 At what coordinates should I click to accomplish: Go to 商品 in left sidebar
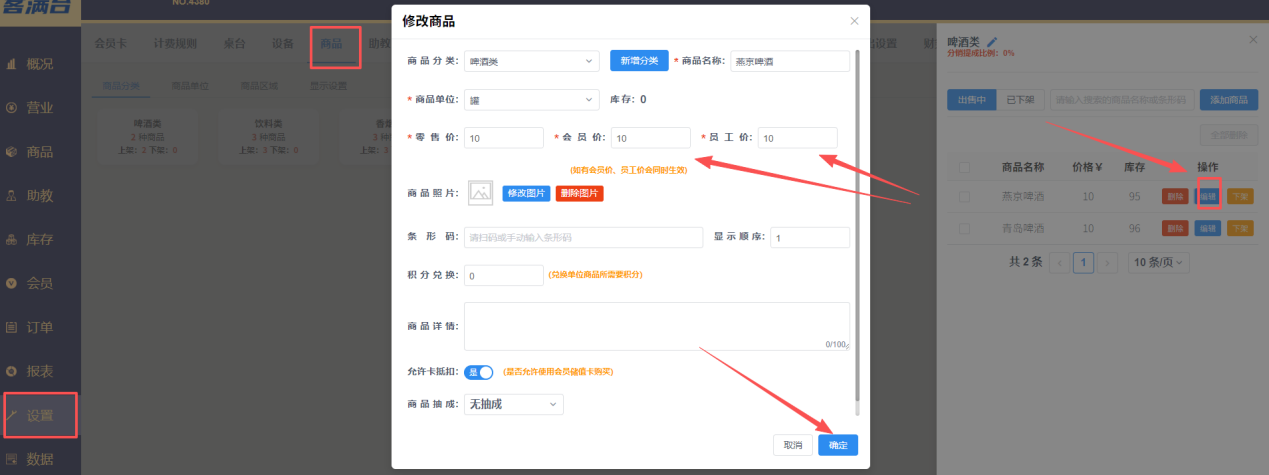[x=40, y=152]
